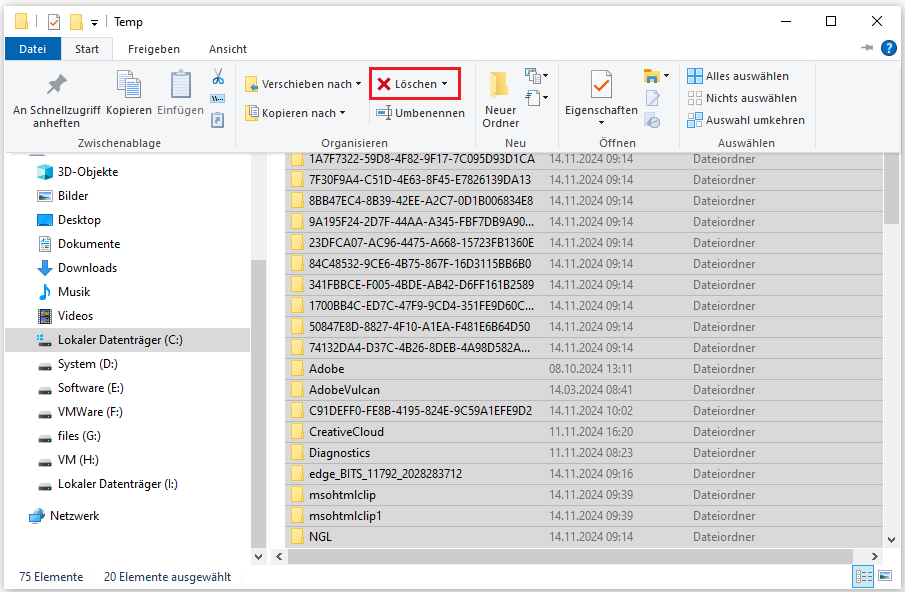Click the scissors Cut icon in ribbon
Screen dimensions: 905x592
pos(217,77)
